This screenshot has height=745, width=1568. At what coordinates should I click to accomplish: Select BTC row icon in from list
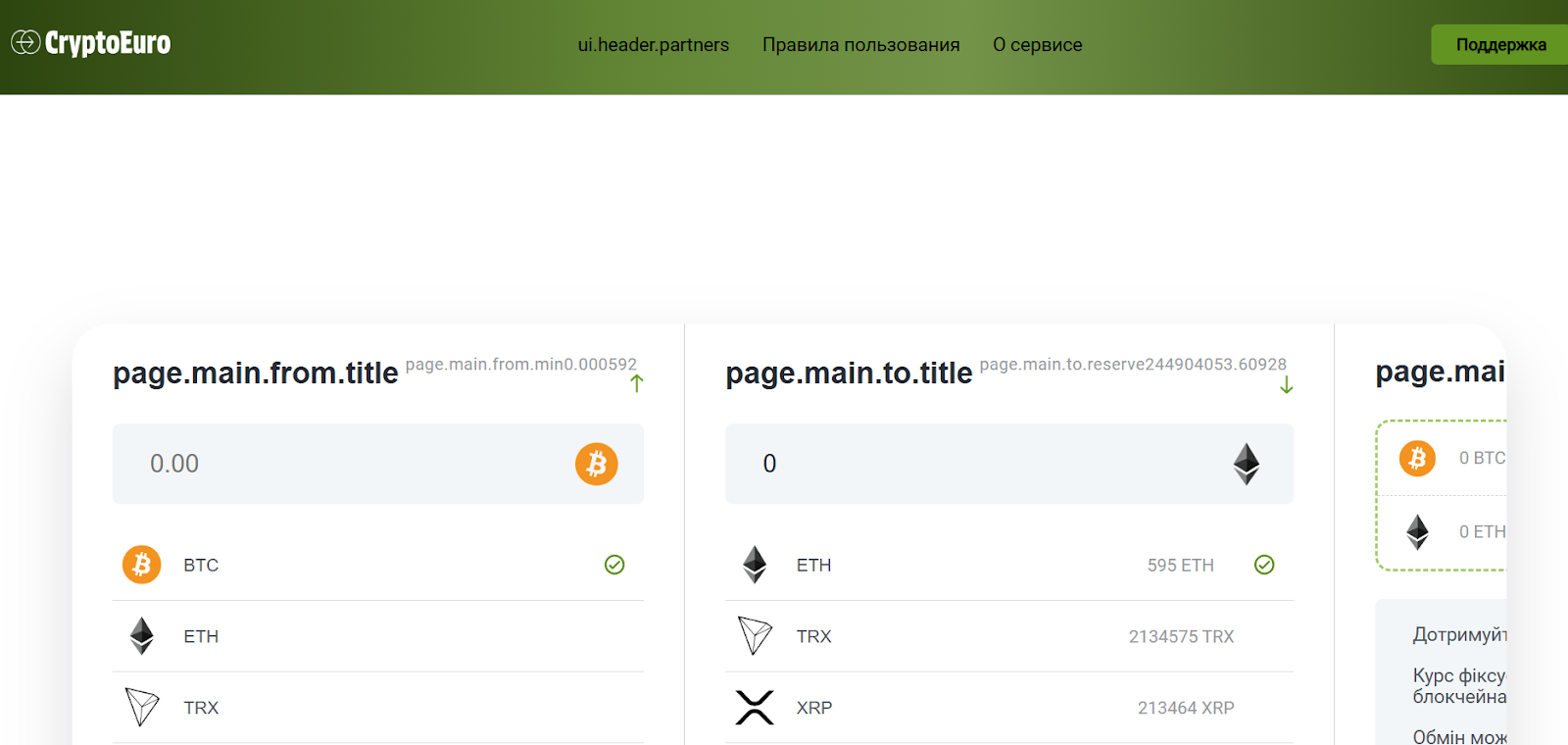[142, 565]
